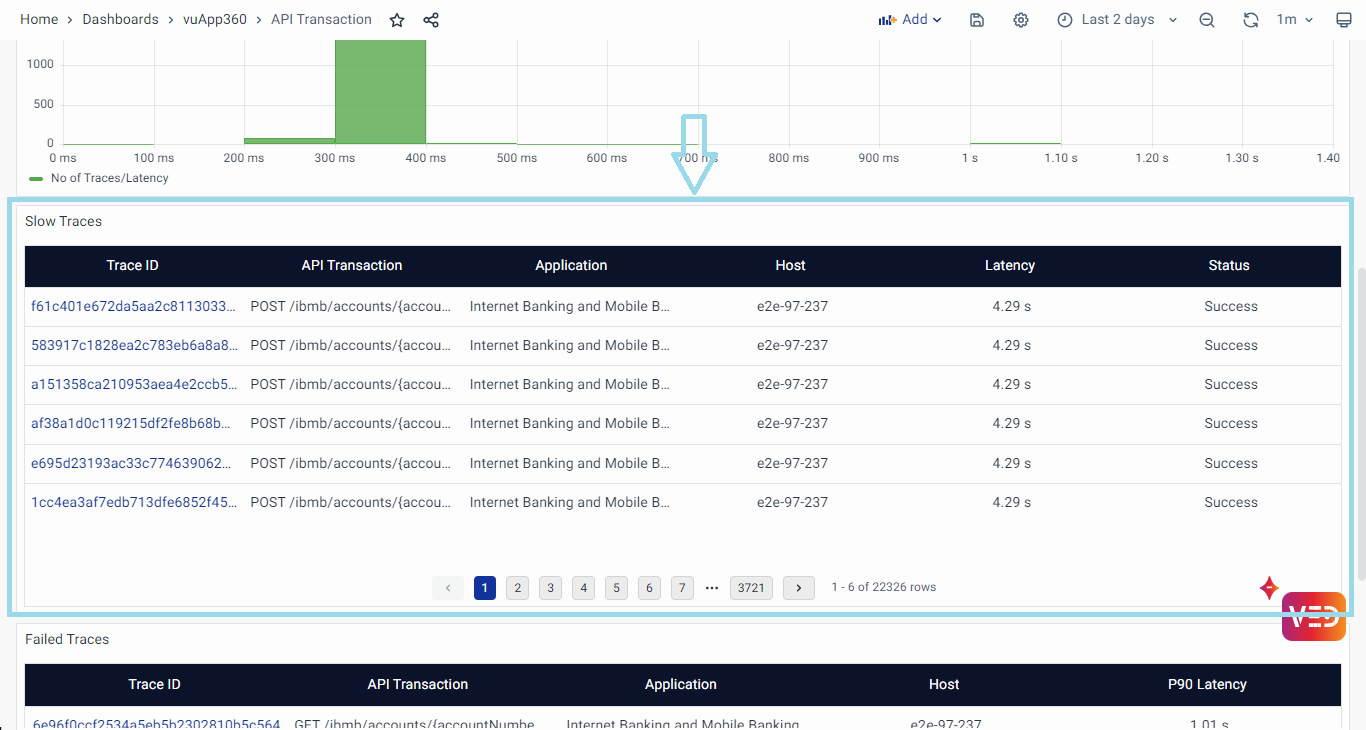This screenshot has height=730, width=1366.
Task: Open the Add panel dropdown
Action: [910, 20]
